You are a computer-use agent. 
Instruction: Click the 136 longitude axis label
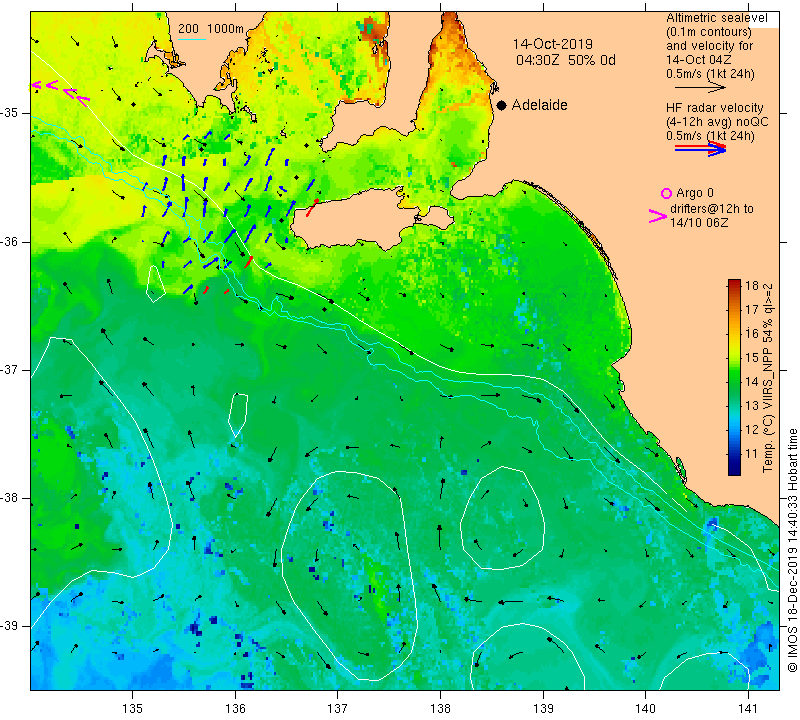[235, 709]
